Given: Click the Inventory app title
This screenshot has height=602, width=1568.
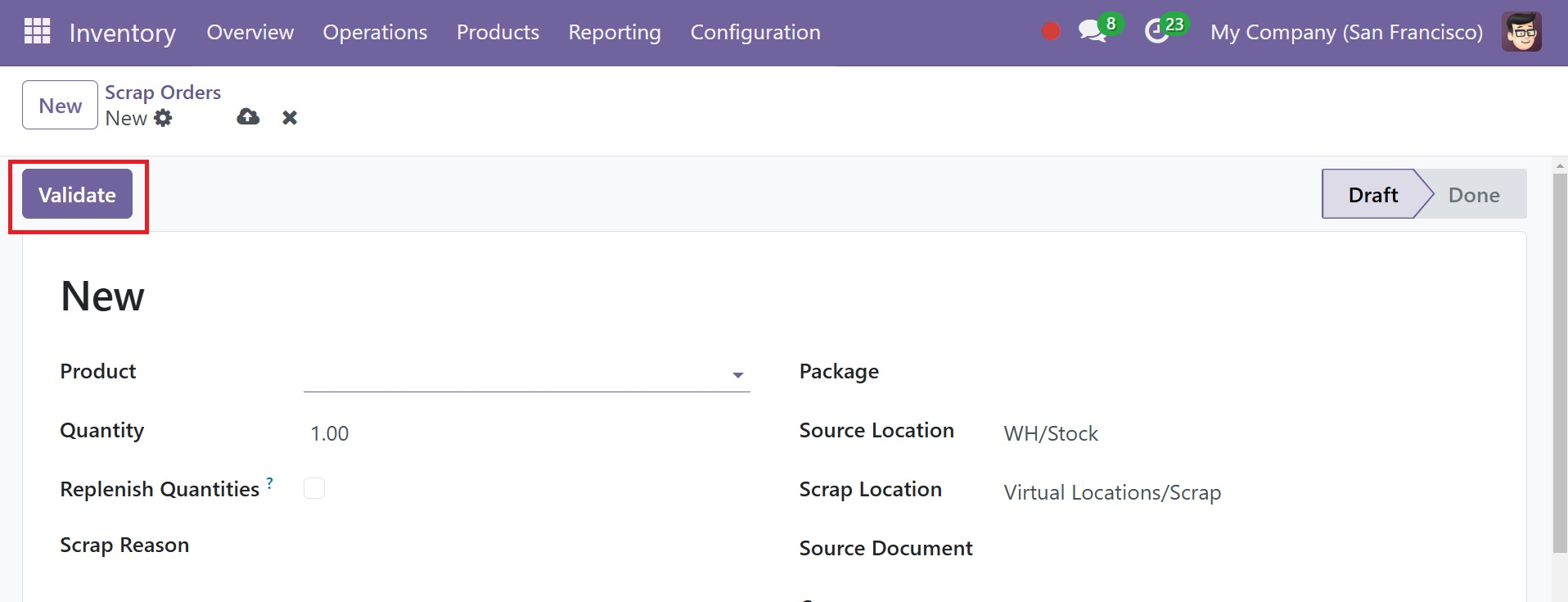Looking at the screenshot, I should 123,33.
